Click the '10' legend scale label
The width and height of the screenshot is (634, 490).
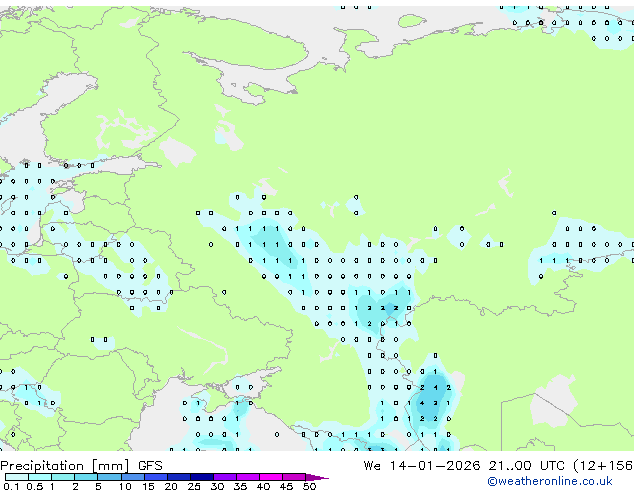[x=125, y=486]
